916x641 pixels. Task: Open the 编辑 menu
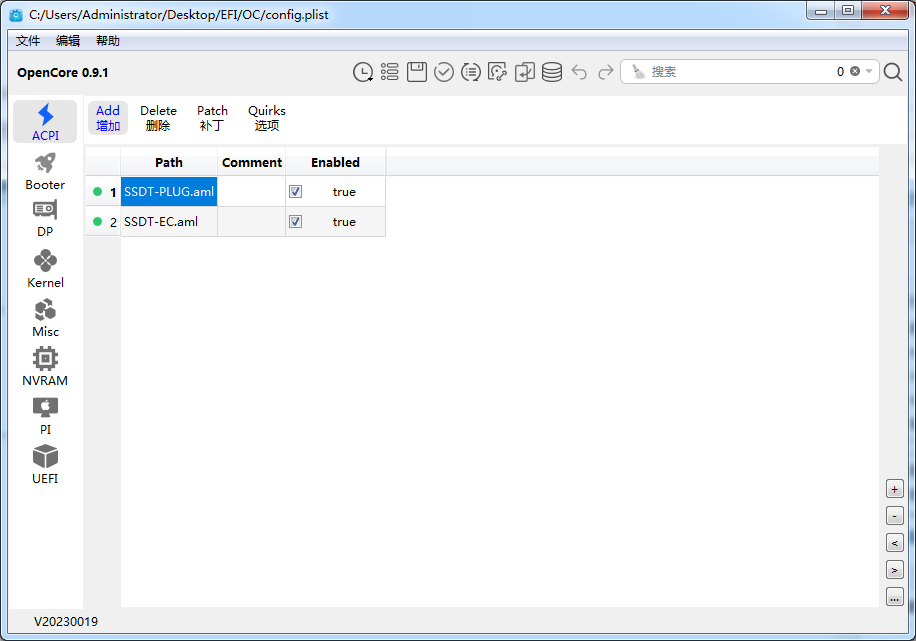click(68, 41)
